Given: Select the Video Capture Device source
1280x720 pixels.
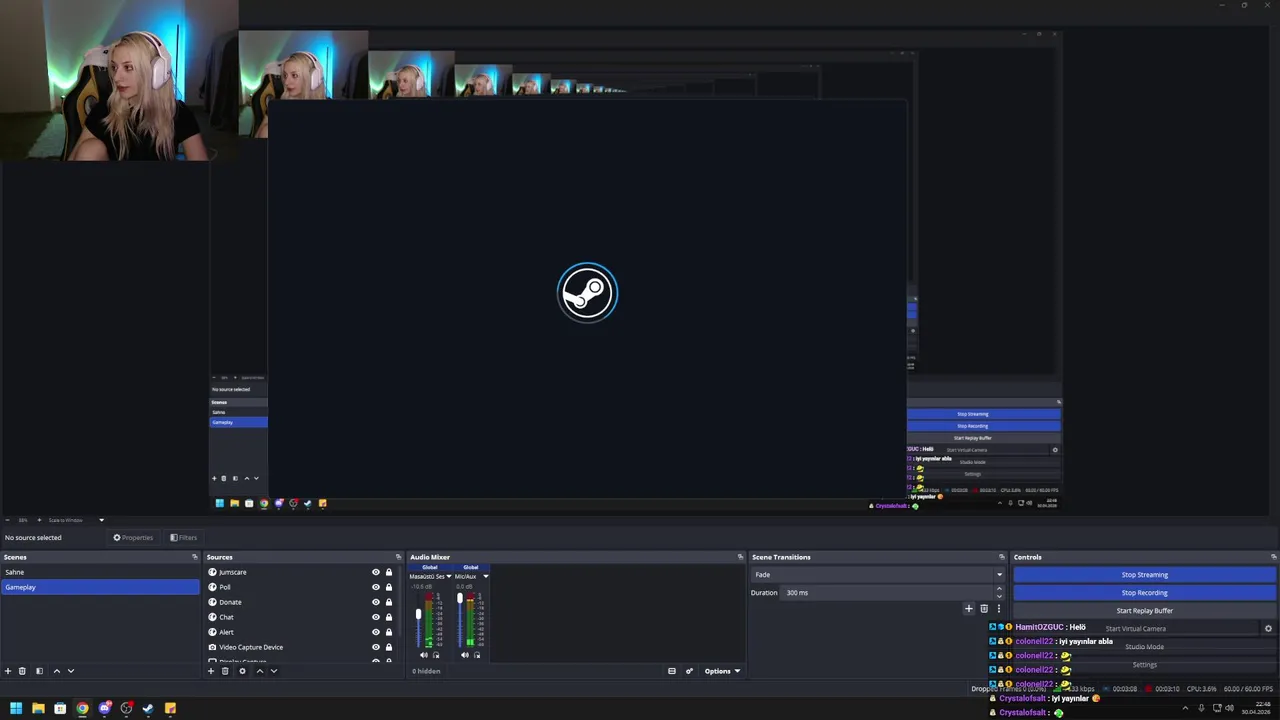Looking at the screenshot, I should (300, 647).
